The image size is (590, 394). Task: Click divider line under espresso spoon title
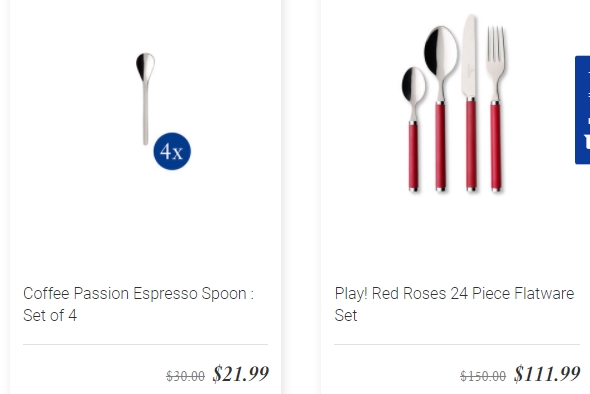tap(146, 344)
